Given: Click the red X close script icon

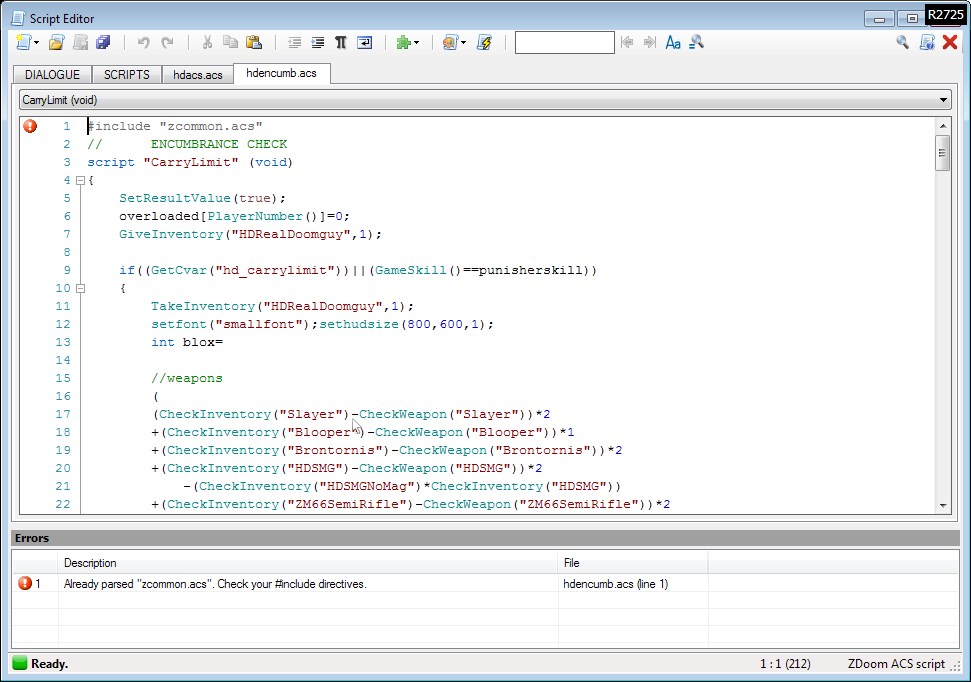Looking at the screenshot, I should (x=950, y=42).
